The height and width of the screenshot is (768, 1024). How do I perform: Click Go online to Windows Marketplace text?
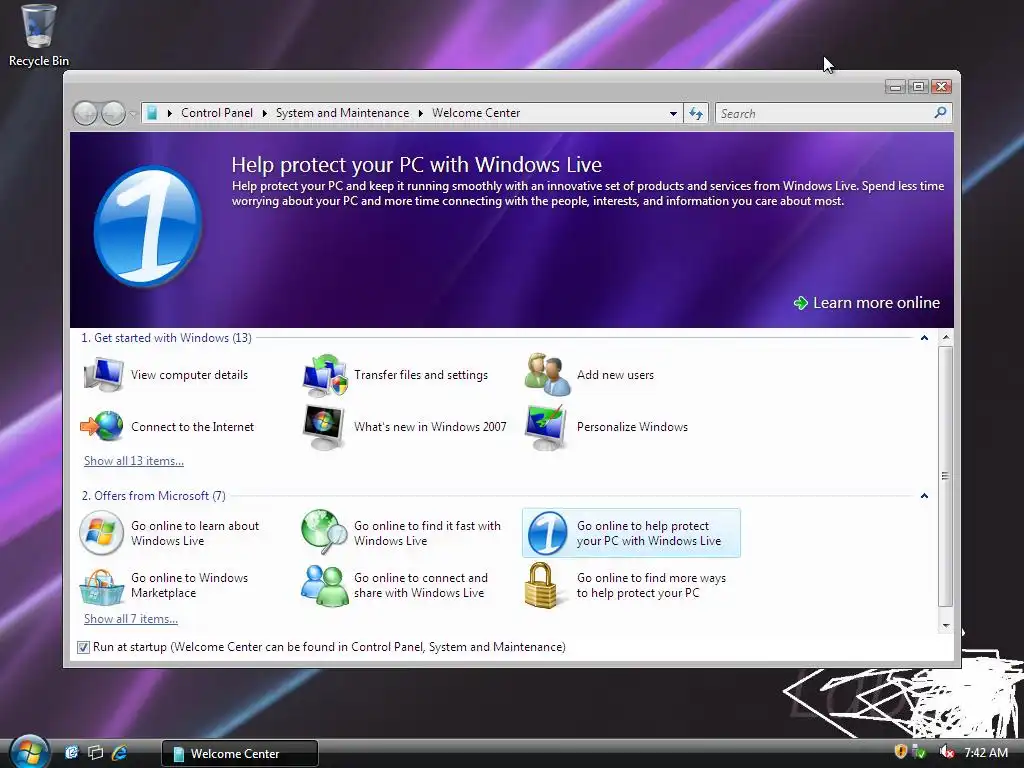click(189, 585)
